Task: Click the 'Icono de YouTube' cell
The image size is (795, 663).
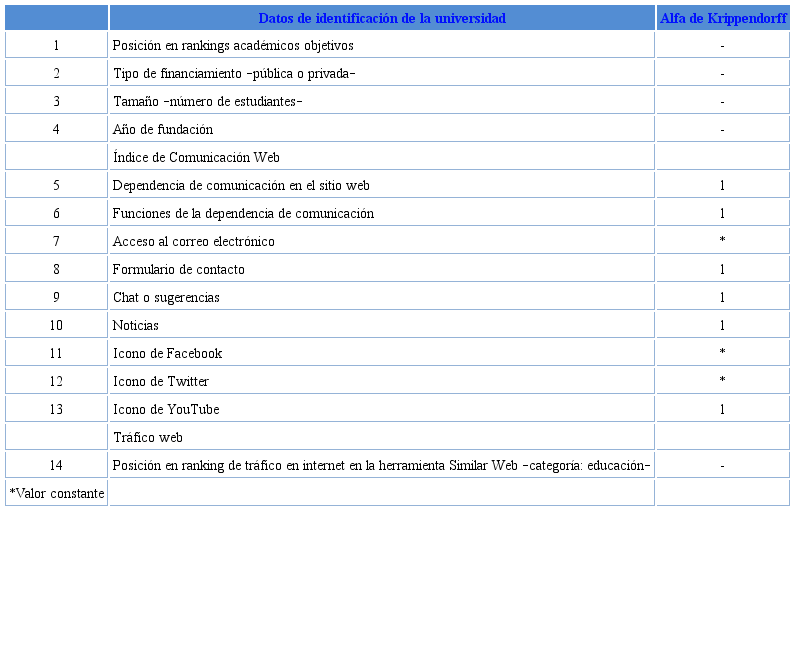Action: pos(166,410)
